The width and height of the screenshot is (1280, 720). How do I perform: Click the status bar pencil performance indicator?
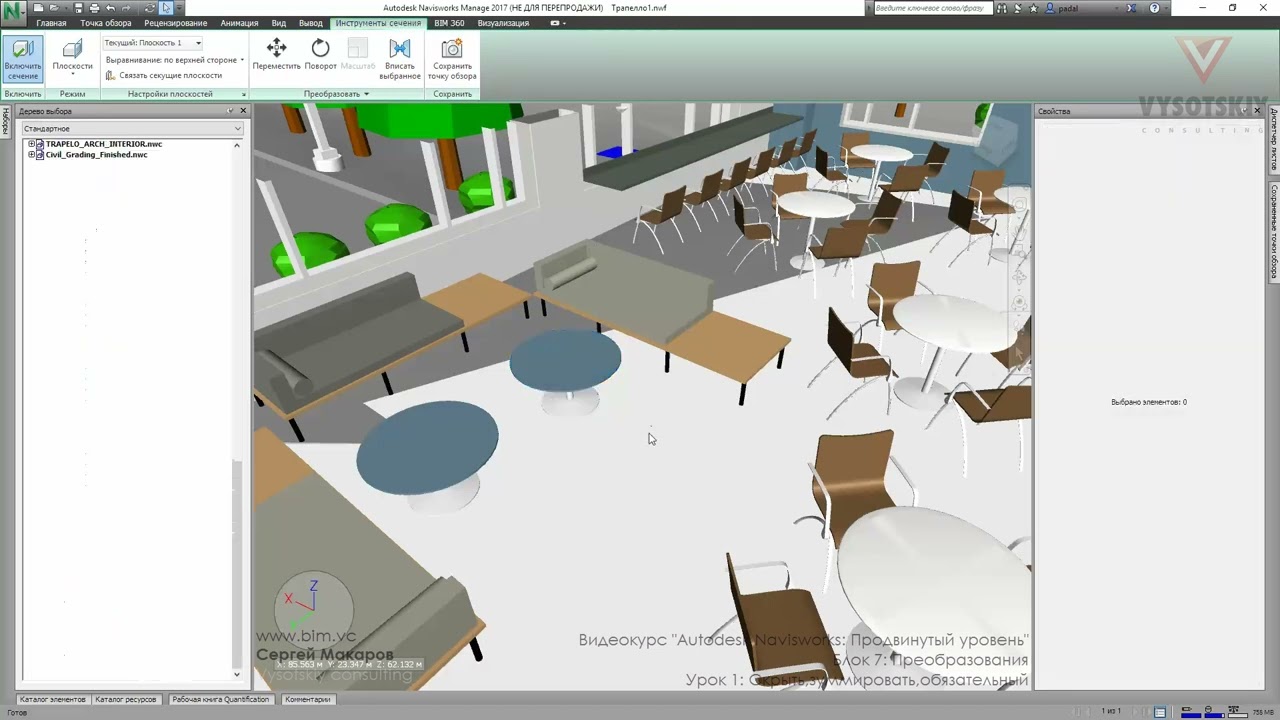click(1191, 712)
